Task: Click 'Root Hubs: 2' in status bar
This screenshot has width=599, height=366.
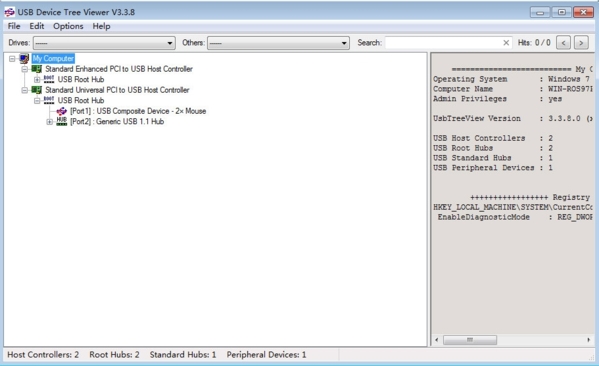Action: [114, 355]
